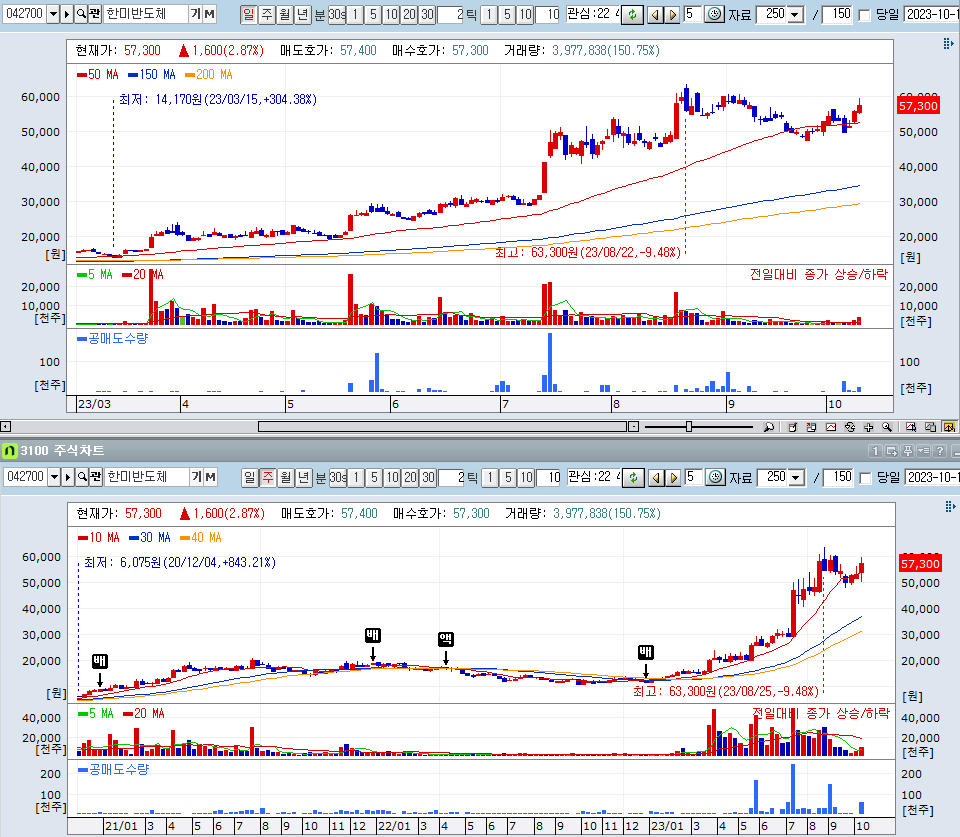
Task: Click the grid dots icon at top chart corner
Action: click(948, 43)
